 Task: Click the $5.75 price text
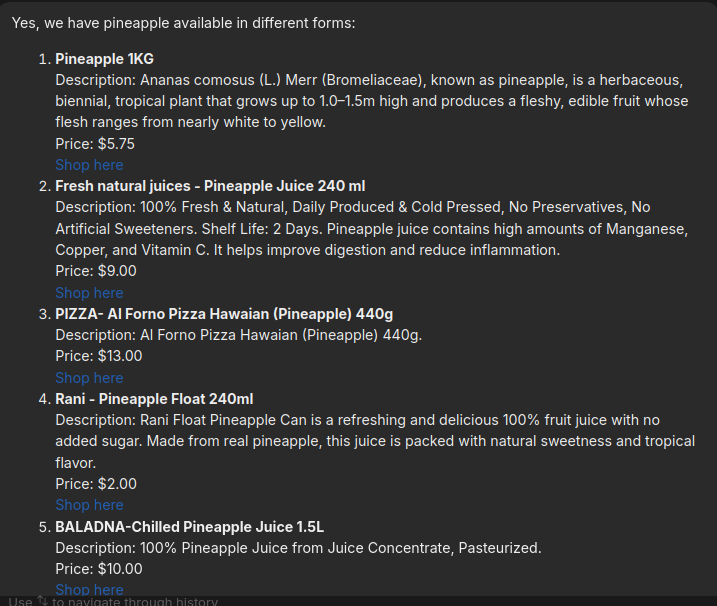pyautogui.click(x=116, y=144)
